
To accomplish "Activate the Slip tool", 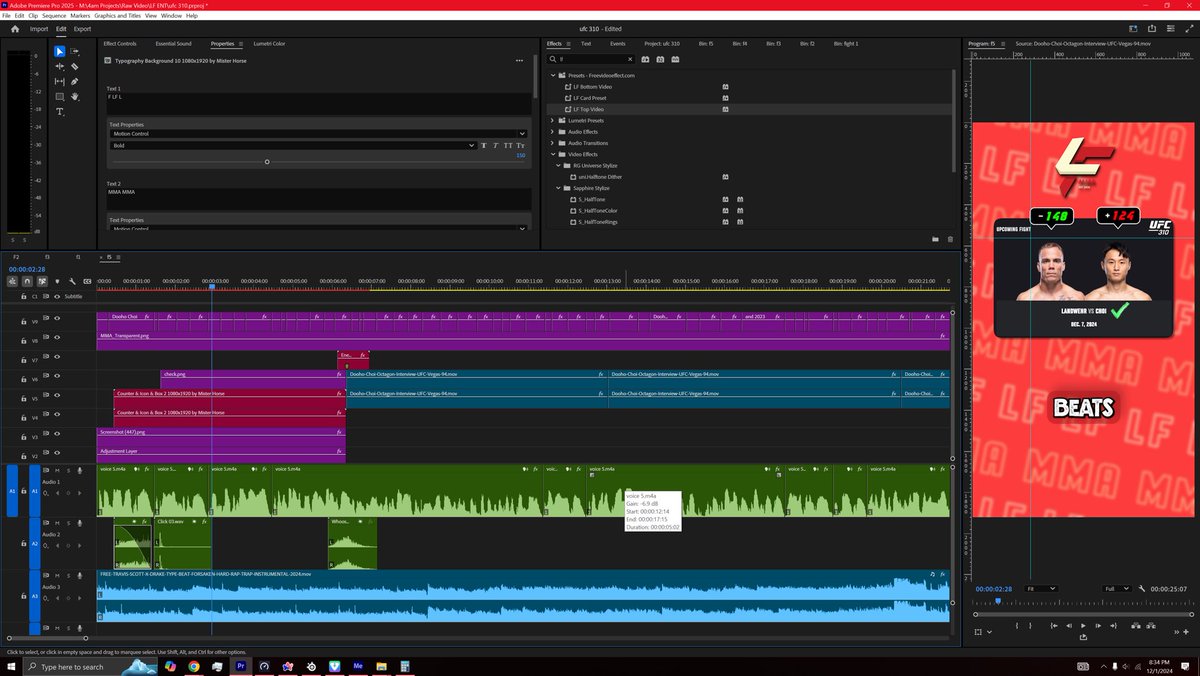I will pyautogui.click(x=59, y=81).
